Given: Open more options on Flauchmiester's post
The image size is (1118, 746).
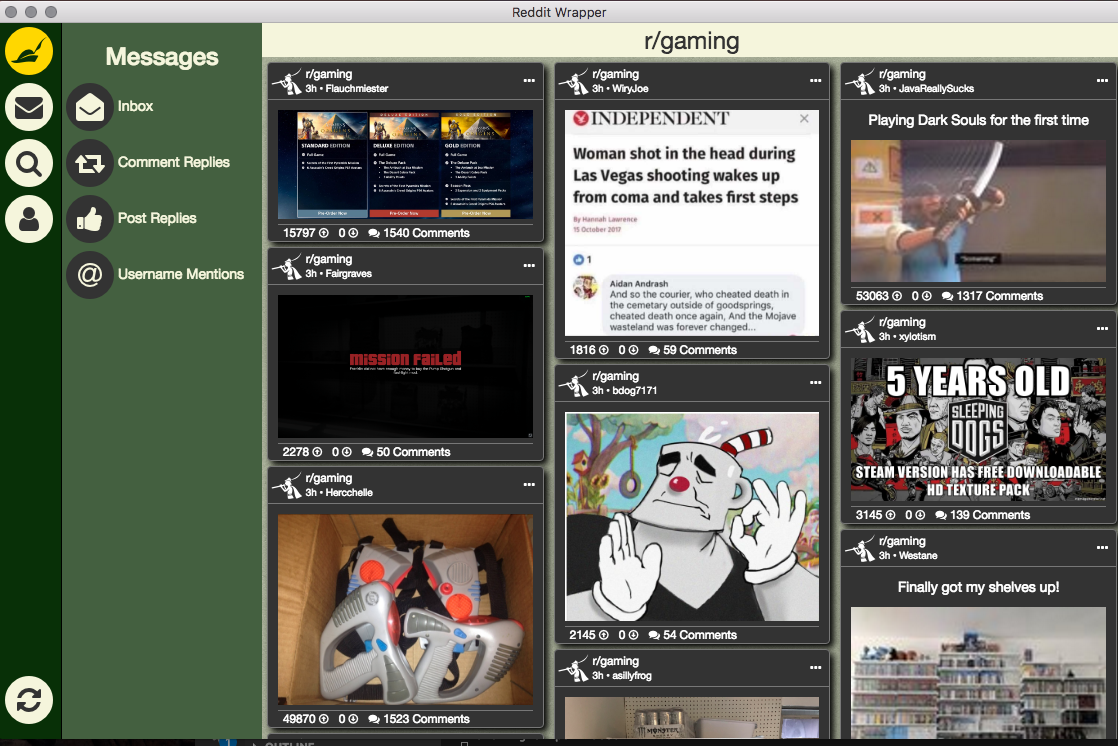Looking at the screenshot, I should [529, 81].
